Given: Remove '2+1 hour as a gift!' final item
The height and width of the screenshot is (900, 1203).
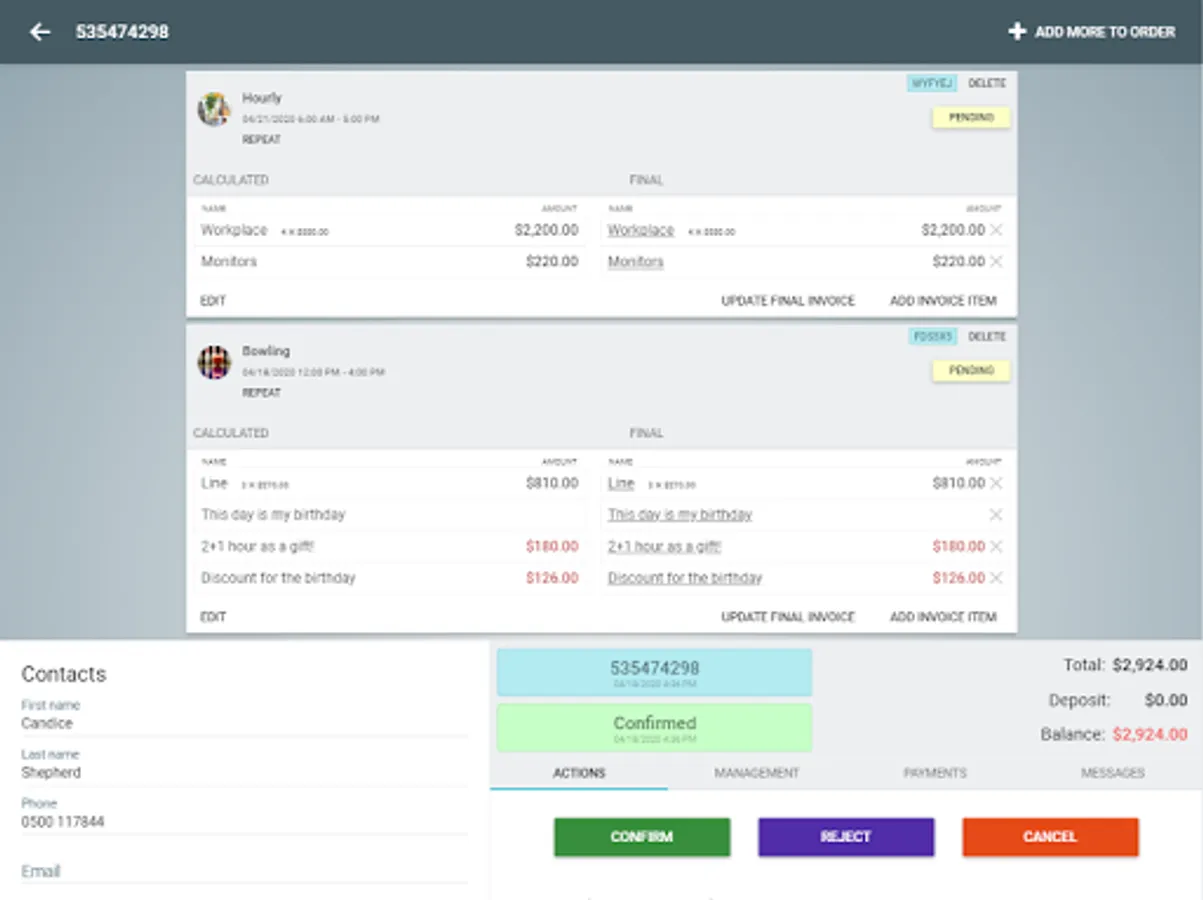Looking at the screenshot, I should click(996, 547).
